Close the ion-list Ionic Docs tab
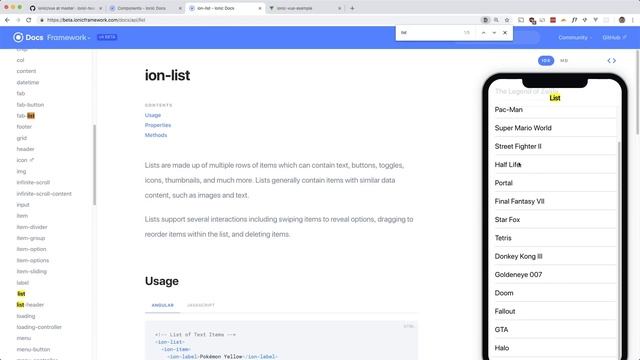The image size is (640, 360). (260, 8)
